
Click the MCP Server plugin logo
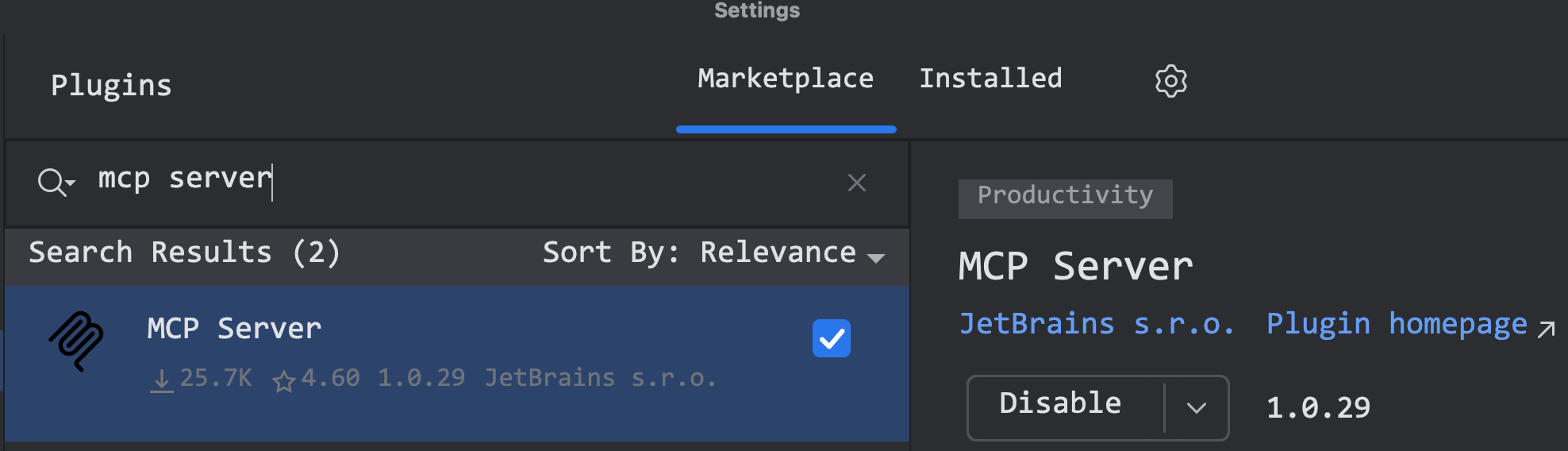point(76,341)
